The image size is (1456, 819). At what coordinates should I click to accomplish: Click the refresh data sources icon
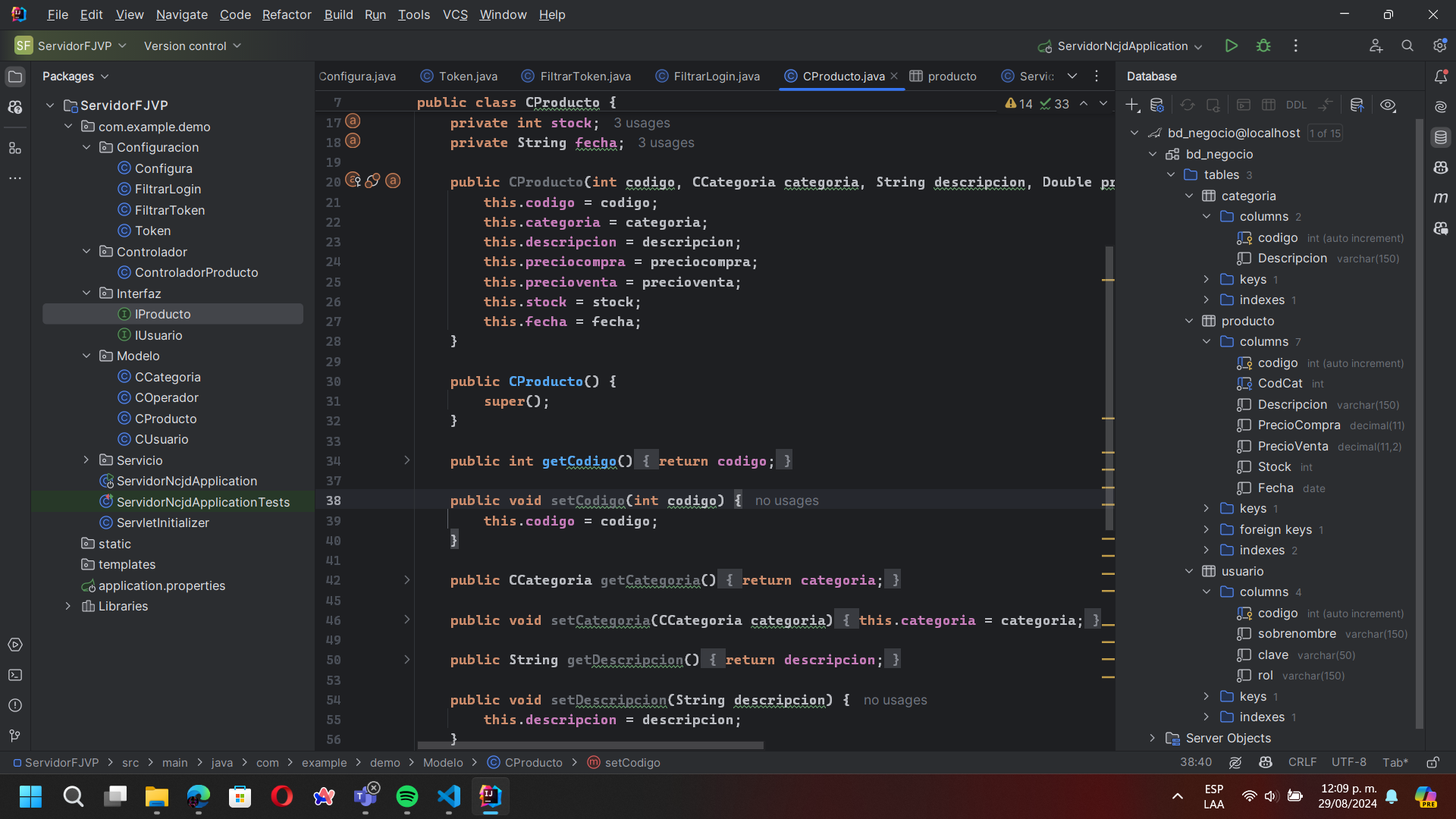1188,105
